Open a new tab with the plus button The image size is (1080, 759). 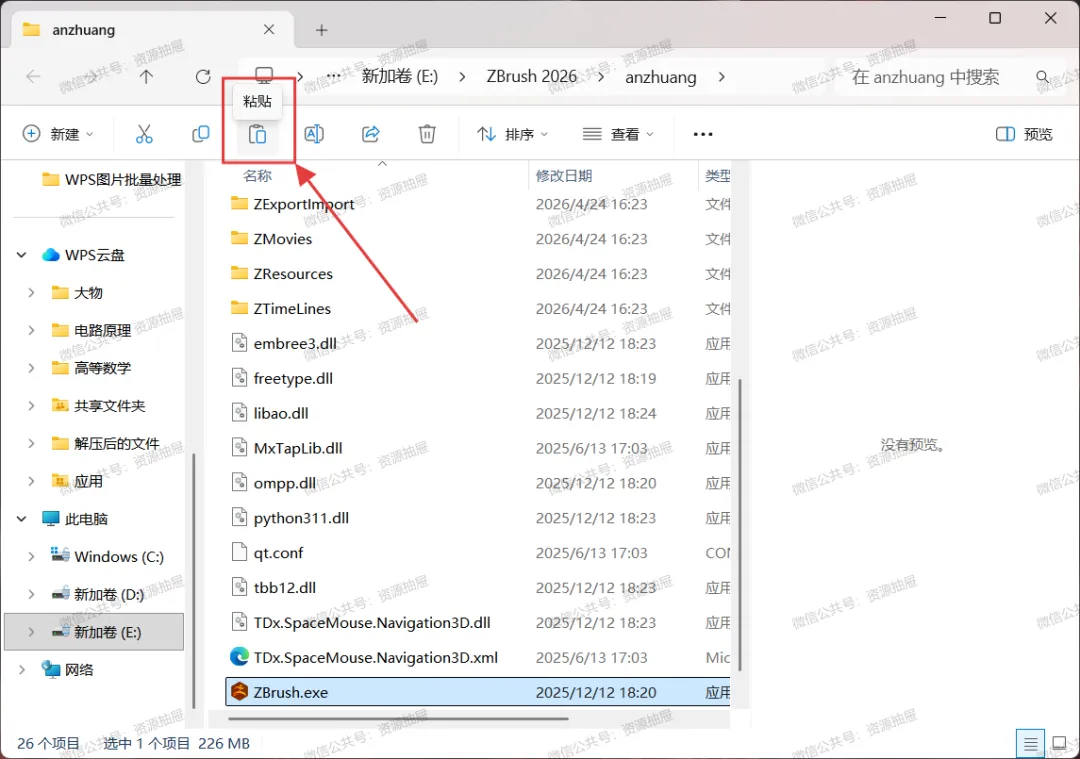(321, 30)
